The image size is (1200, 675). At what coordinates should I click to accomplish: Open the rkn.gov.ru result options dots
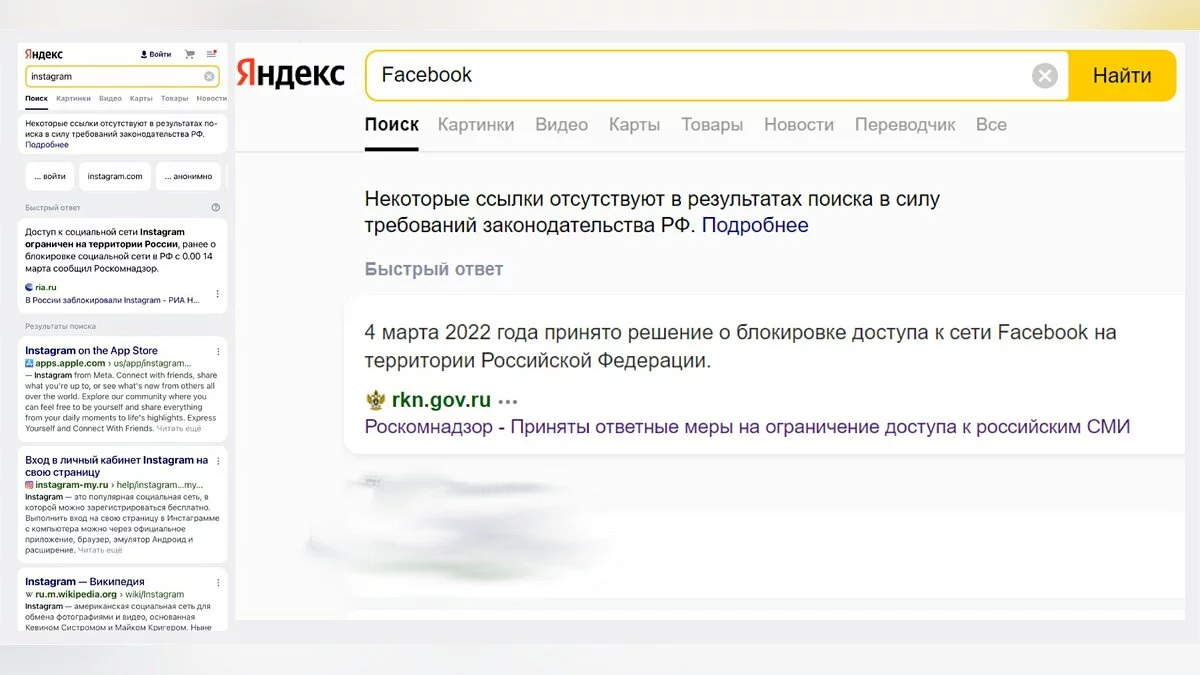(x=509, y=401)
